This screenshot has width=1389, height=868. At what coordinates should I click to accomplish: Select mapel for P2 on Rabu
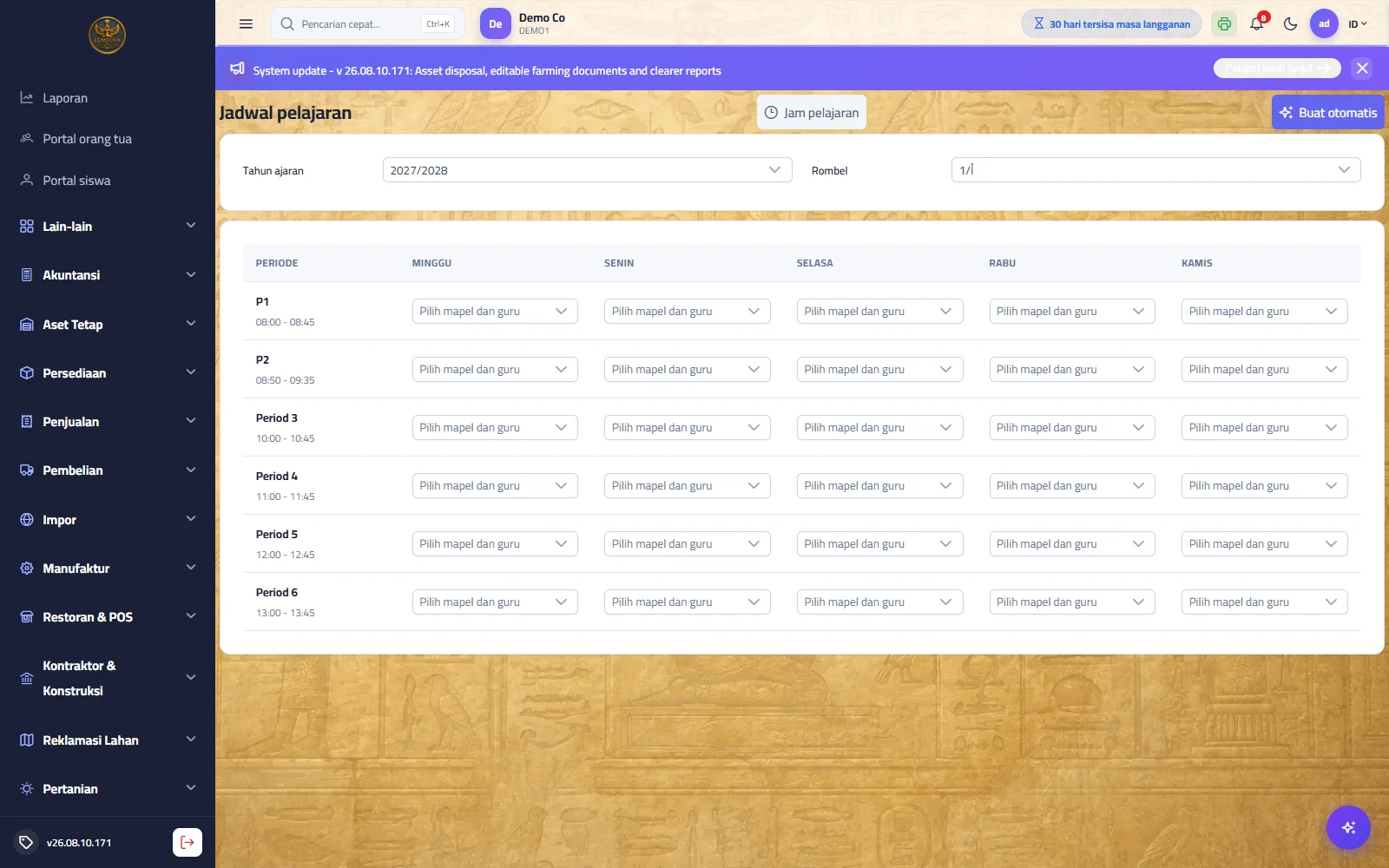[x=1072, y=370]
